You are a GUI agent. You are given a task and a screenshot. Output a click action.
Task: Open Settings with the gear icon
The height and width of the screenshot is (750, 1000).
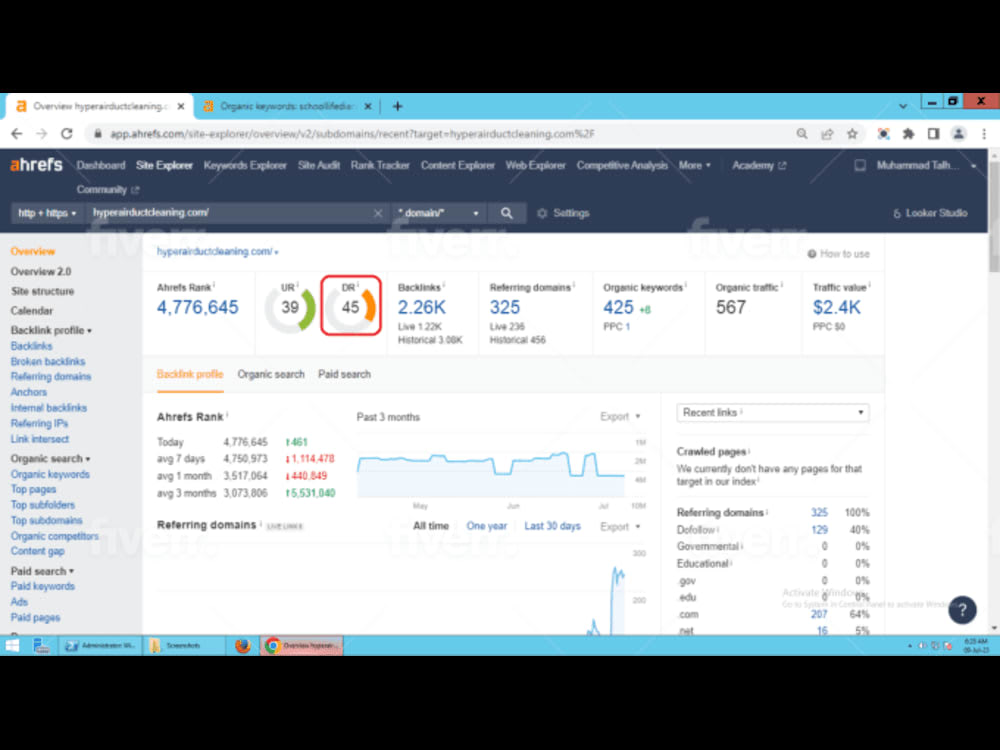pos(562,213)
